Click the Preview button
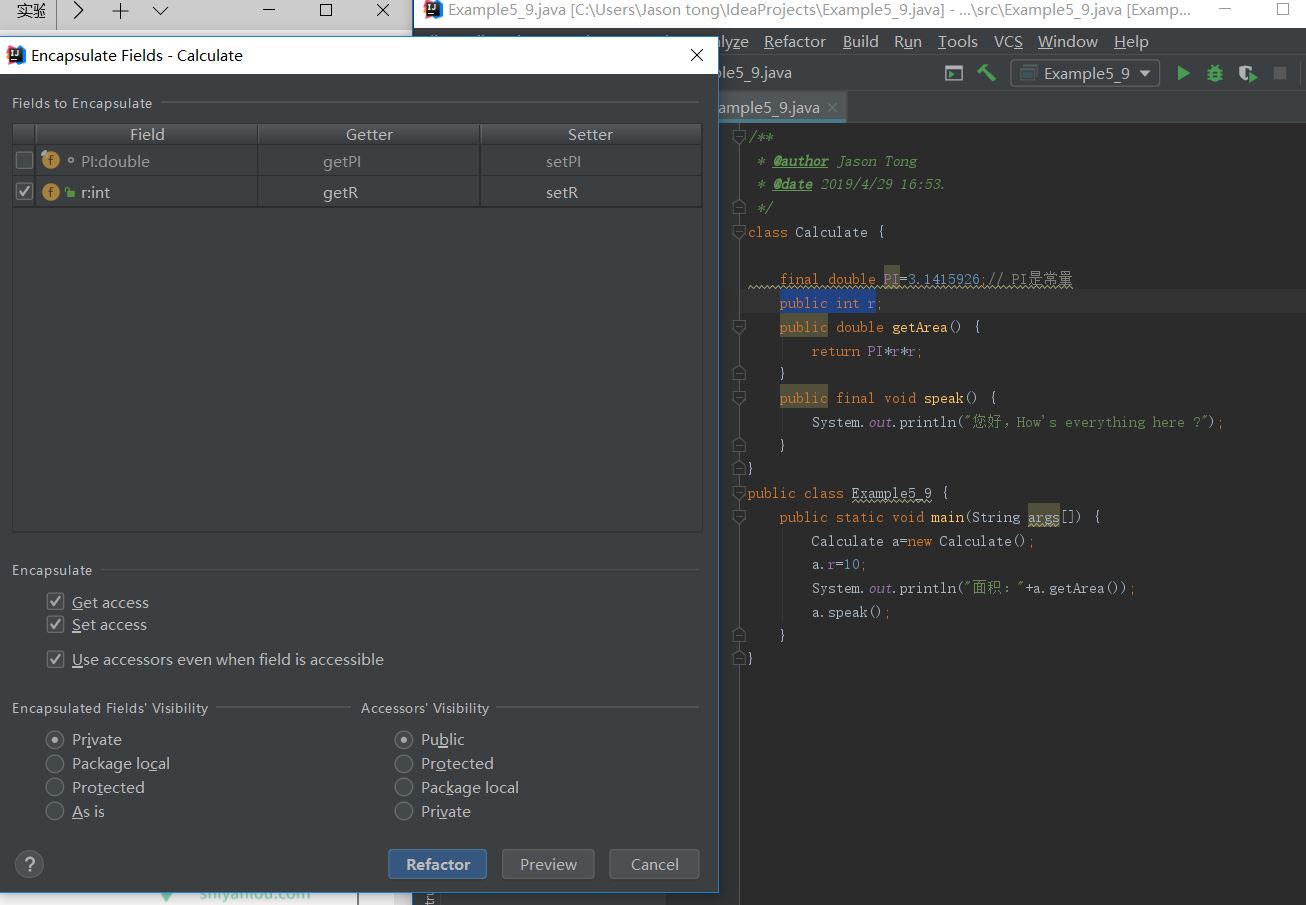 (x=548, y=864)
